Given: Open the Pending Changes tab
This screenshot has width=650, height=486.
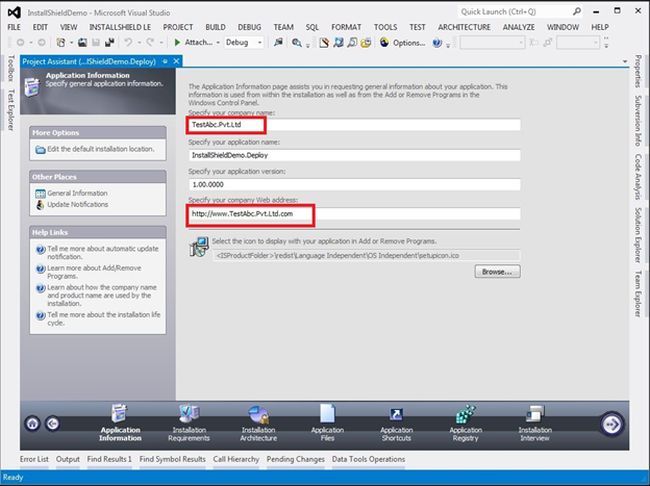Looking at the screenshot, I should [295, 459].
